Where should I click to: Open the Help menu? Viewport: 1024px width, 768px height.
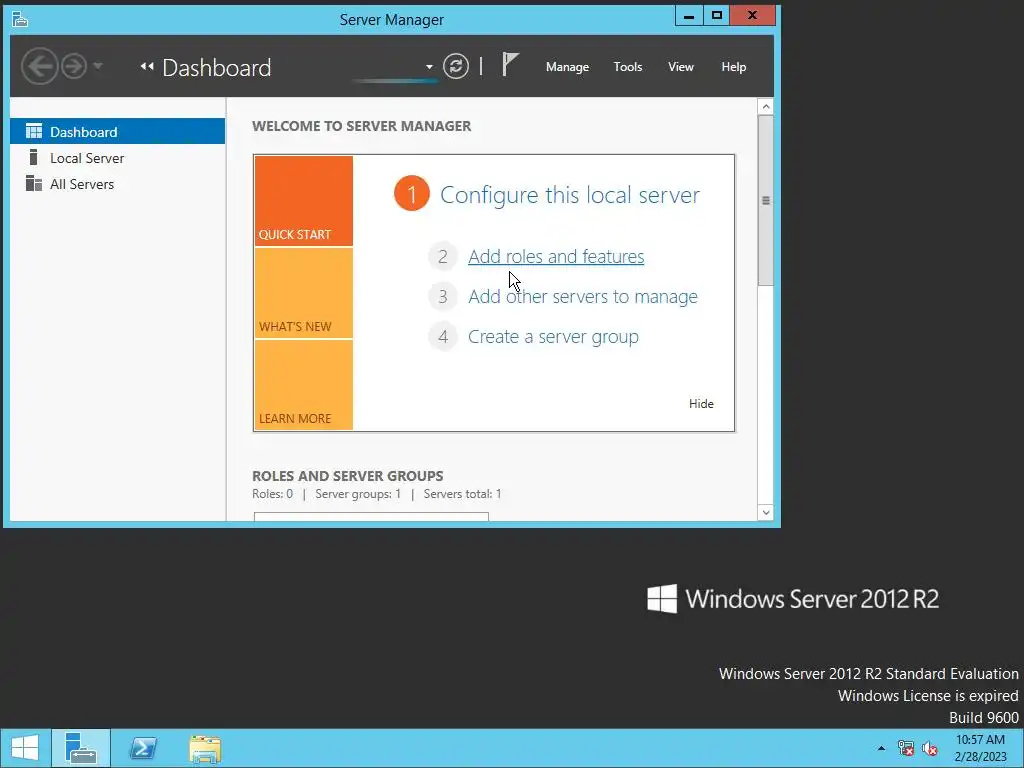(x=733, y=67)
